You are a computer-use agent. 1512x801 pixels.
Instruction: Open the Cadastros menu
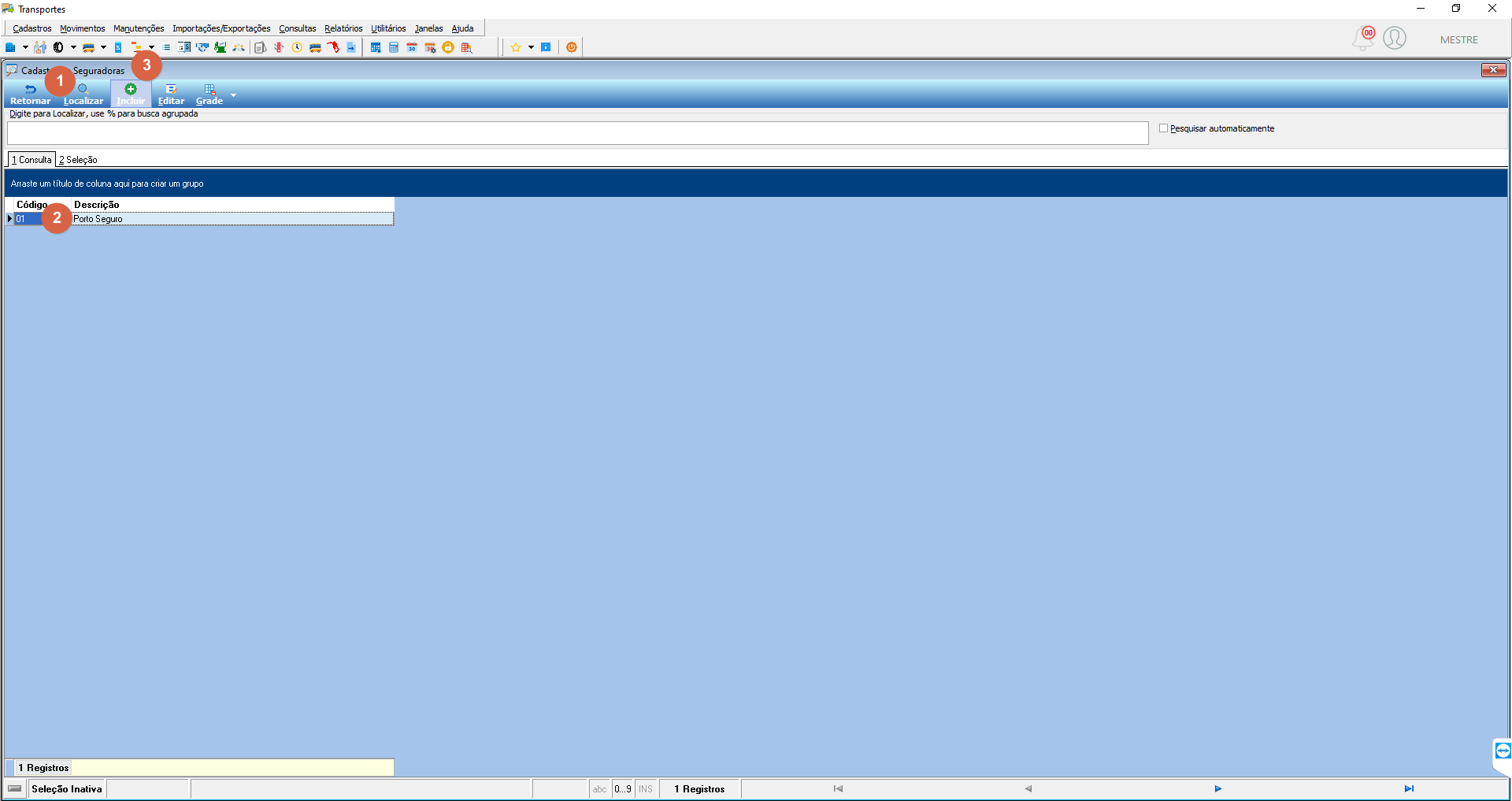[32, 28]
